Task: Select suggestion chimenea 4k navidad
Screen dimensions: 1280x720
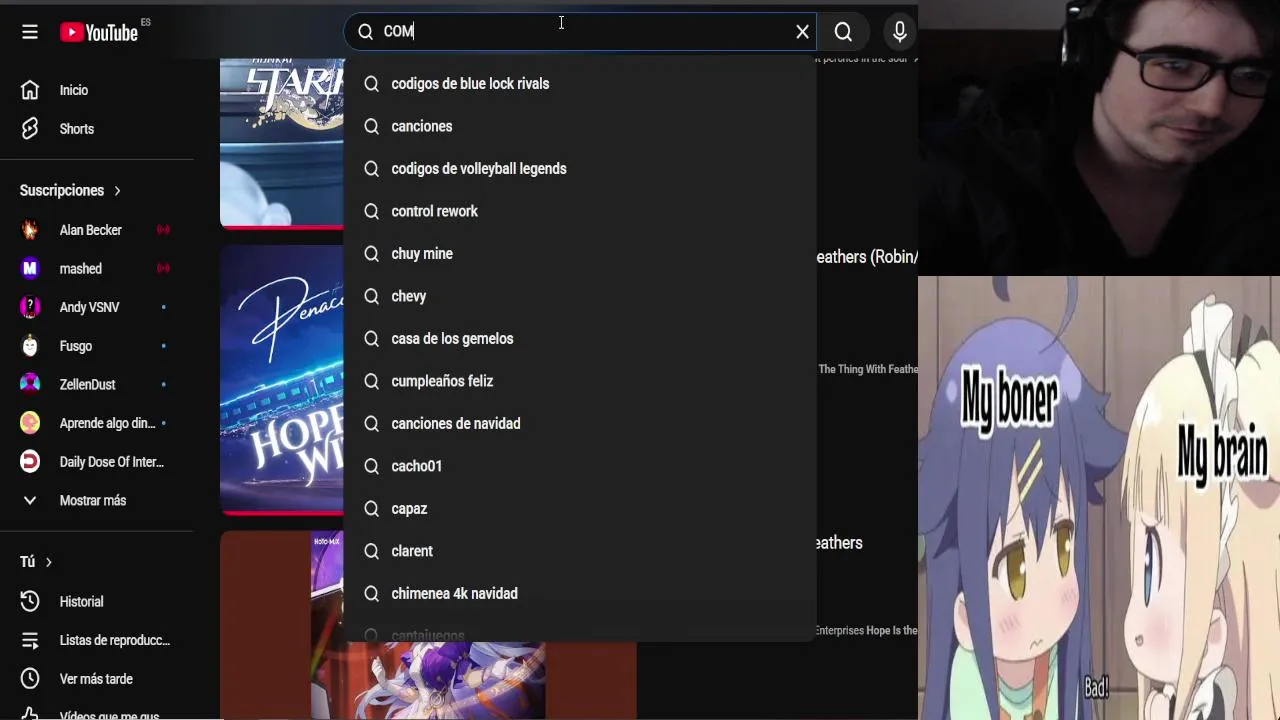Action: 580,594
